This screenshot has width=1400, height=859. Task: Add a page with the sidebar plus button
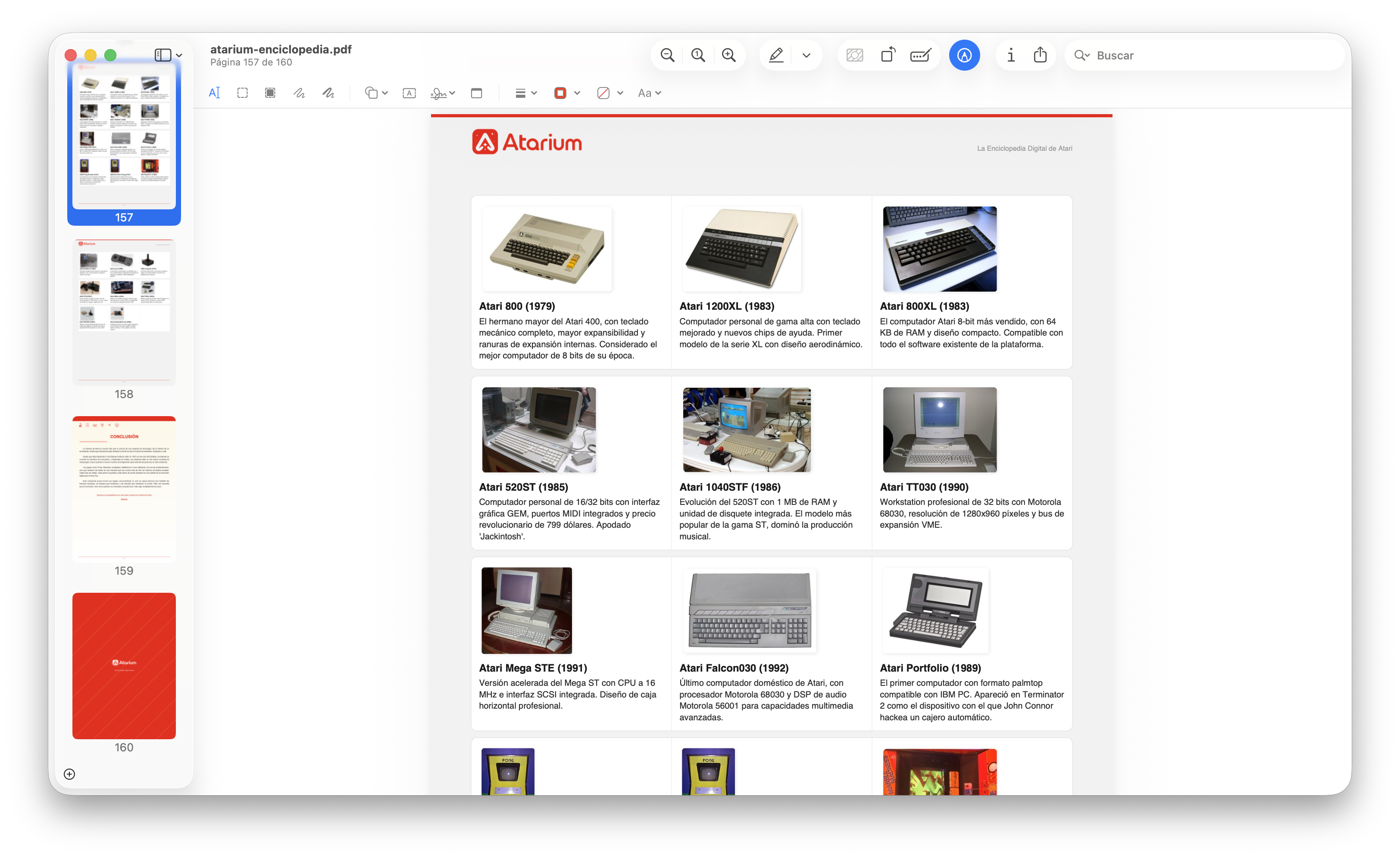69,775
